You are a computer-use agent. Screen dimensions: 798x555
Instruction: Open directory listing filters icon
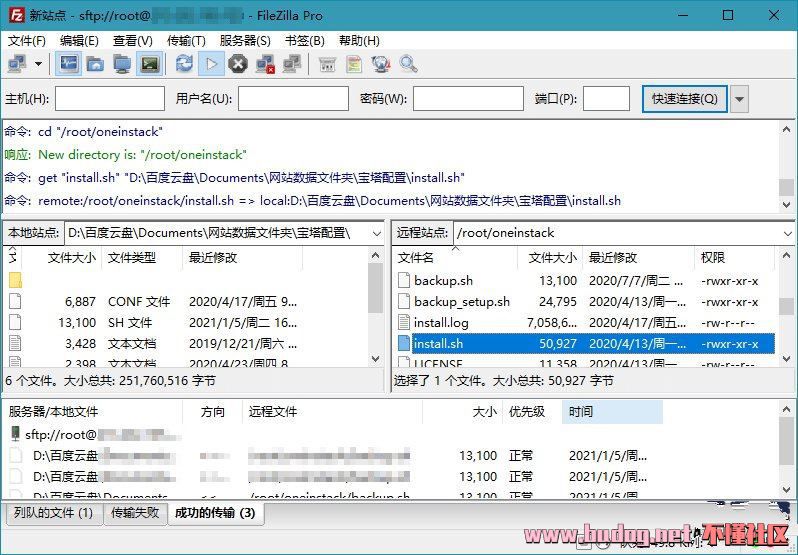point(327,65)
